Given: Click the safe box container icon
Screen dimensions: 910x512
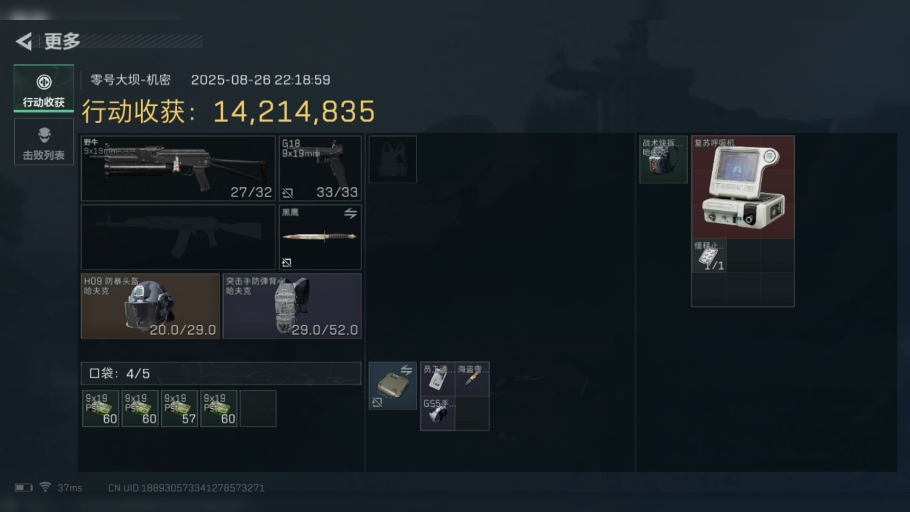Looking at the screenshot, I should click(x=392, y=385).
